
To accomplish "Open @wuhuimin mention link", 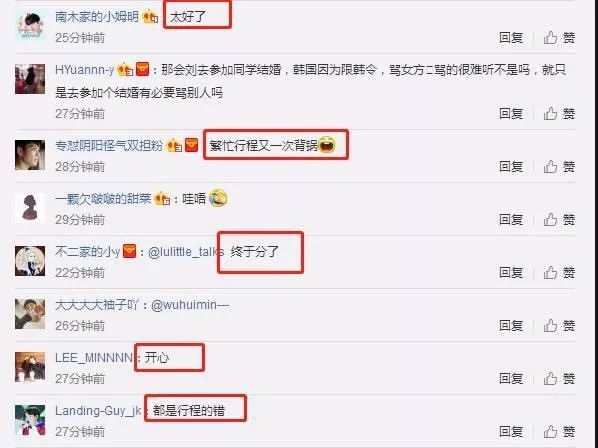I will point(190,305).
